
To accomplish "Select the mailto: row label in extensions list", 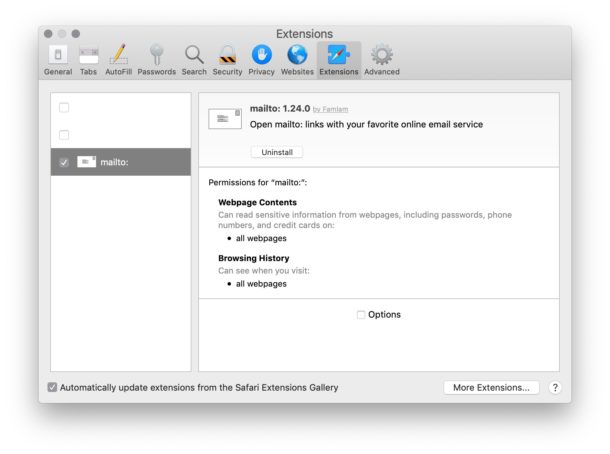I will tap(114, 162).
